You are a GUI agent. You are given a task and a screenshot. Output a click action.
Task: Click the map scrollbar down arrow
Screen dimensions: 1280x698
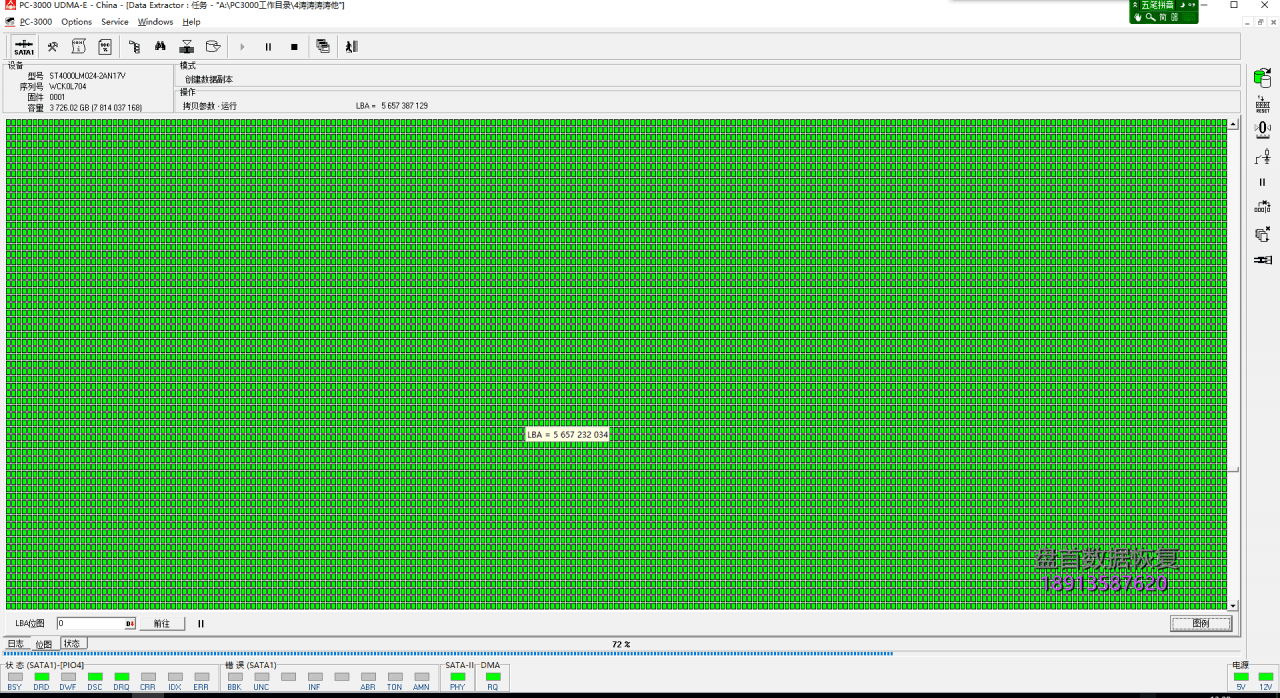[x=1233, y=606]
